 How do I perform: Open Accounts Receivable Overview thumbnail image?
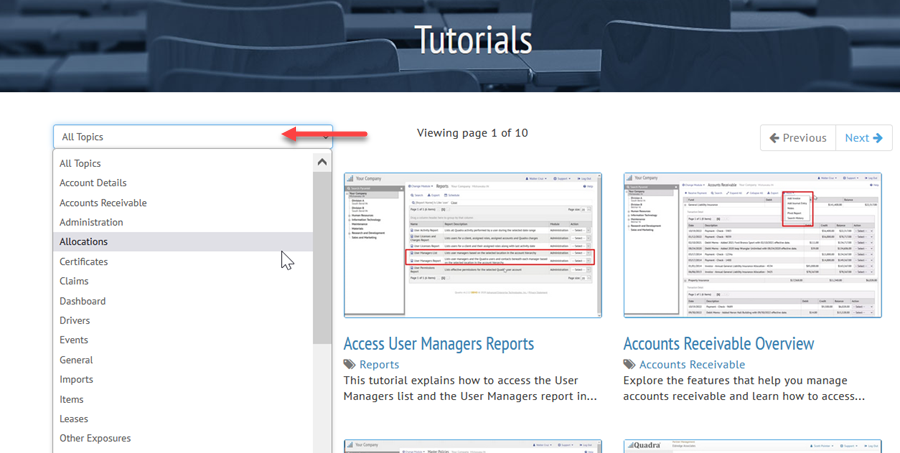[x=752, y=245]
